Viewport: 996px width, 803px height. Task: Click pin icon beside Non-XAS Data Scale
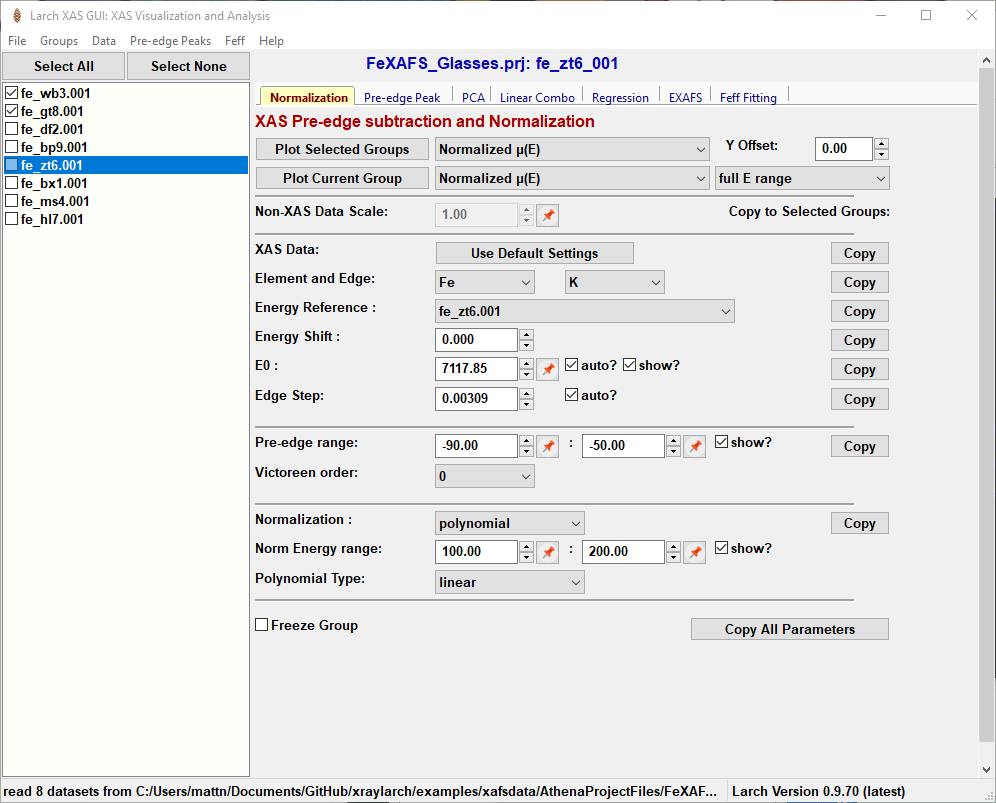(548, 215)
